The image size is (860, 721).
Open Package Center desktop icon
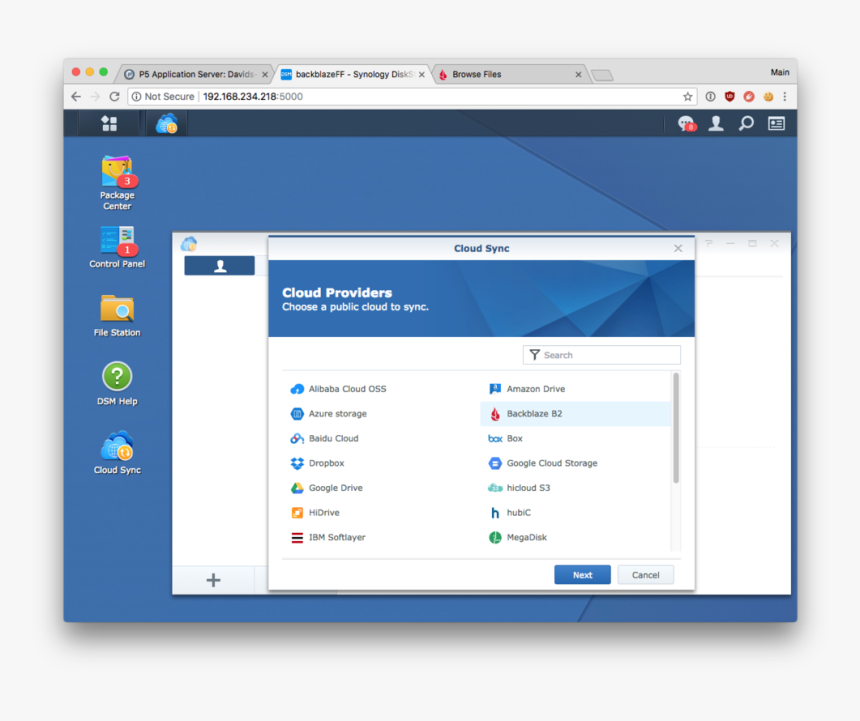117,183
